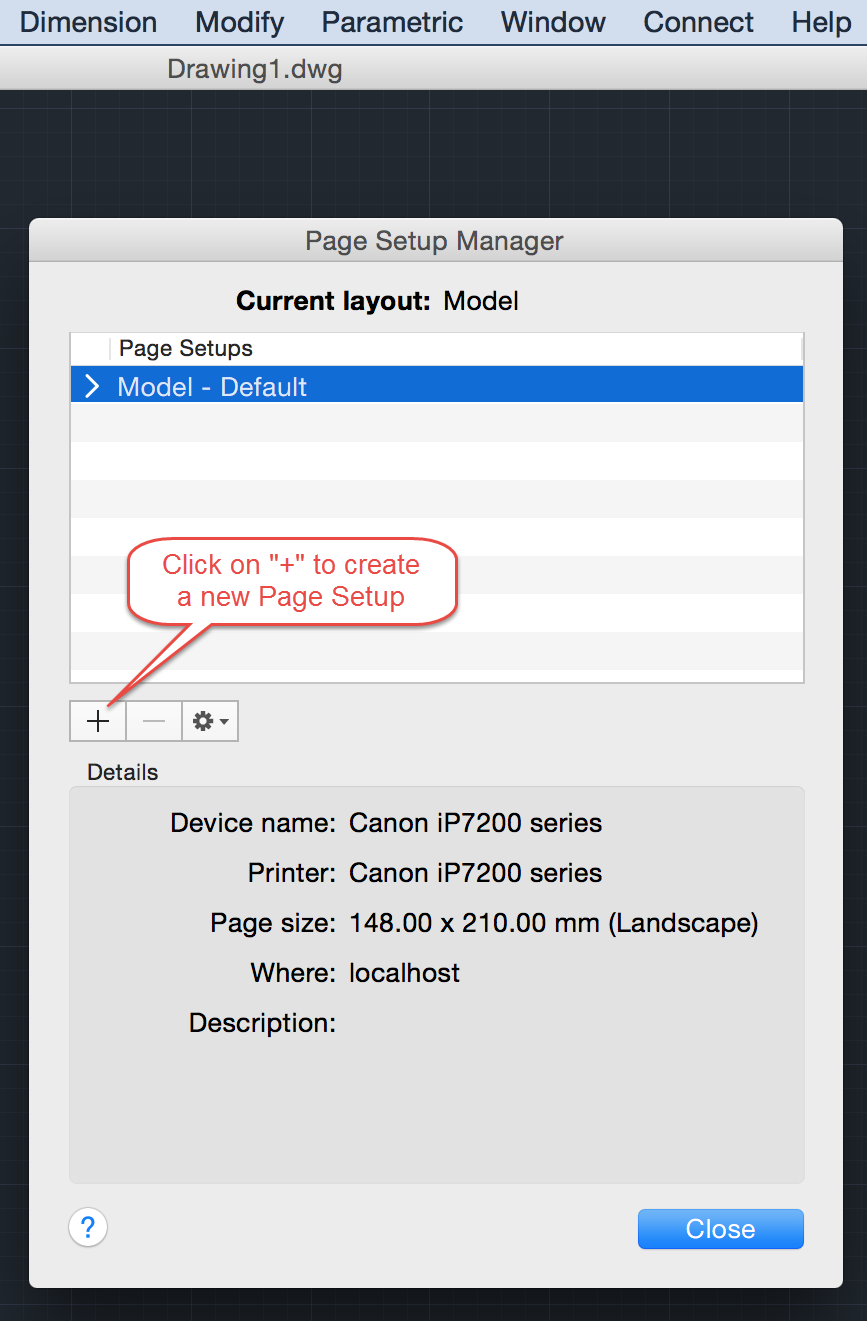Click the blue question mark help button
The image size is (867, 1321).
pos(88,1227)
